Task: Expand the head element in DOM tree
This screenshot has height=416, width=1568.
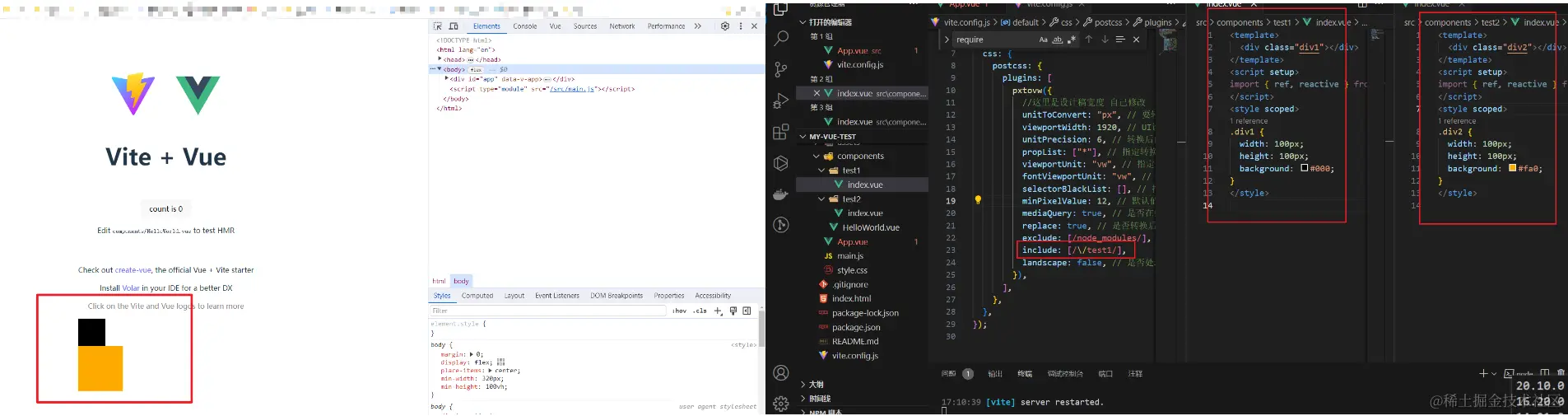Action: (x=440, y=59)
